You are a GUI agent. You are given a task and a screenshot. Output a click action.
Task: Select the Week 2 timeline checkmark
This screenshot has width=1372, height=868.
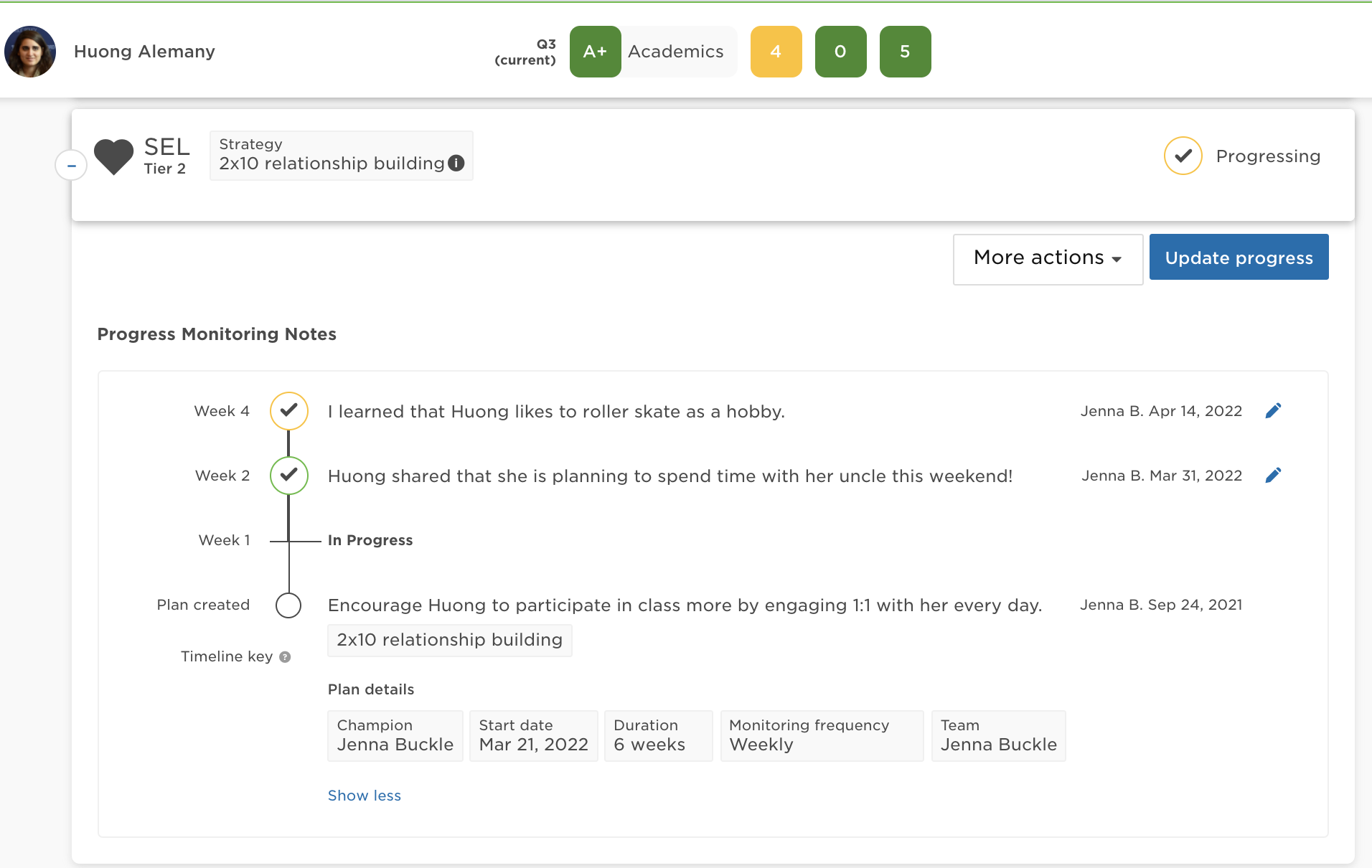click(288, 476)
